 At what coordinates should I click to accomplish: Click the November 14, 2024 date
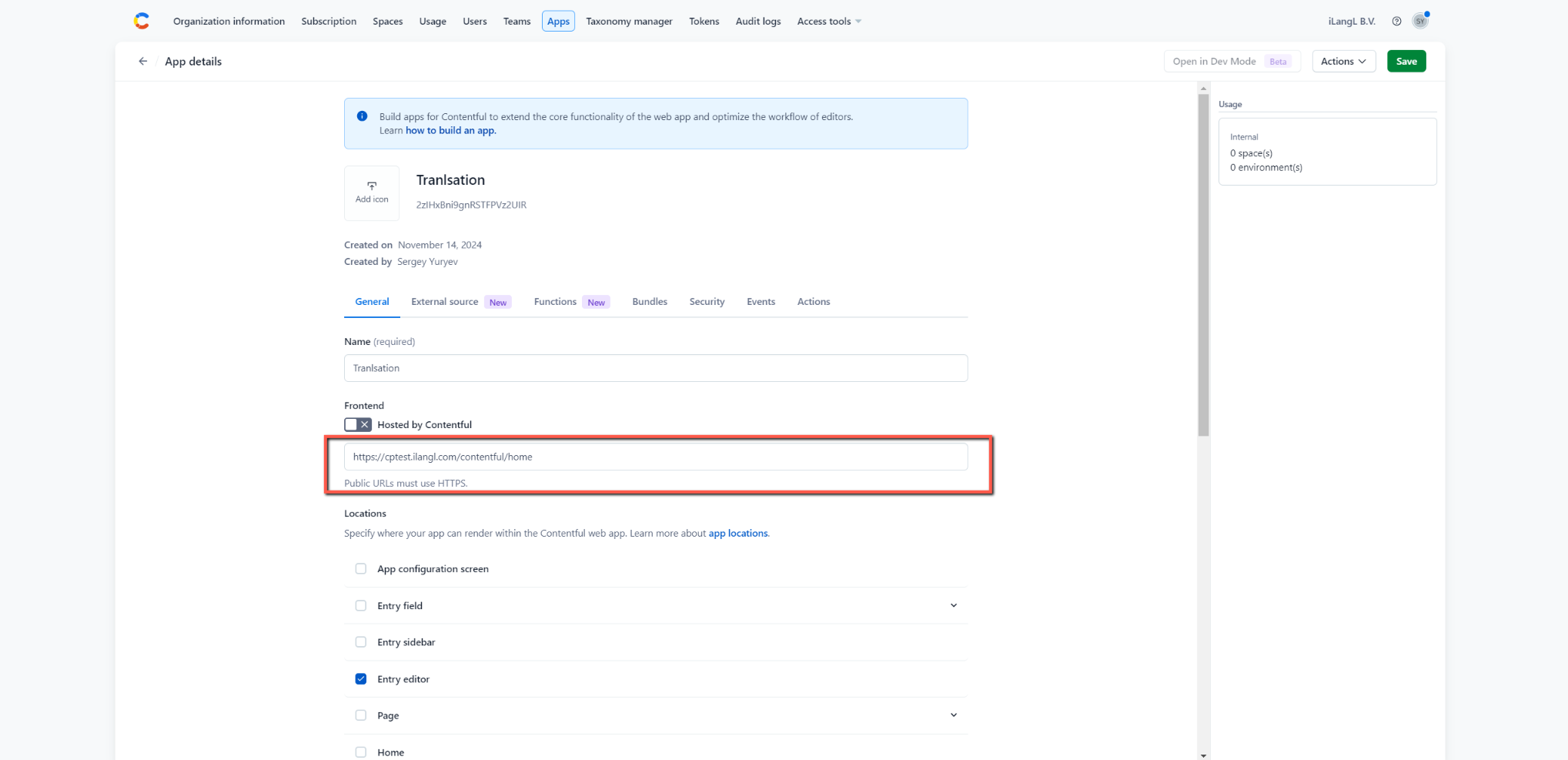[x=440, y=245]
